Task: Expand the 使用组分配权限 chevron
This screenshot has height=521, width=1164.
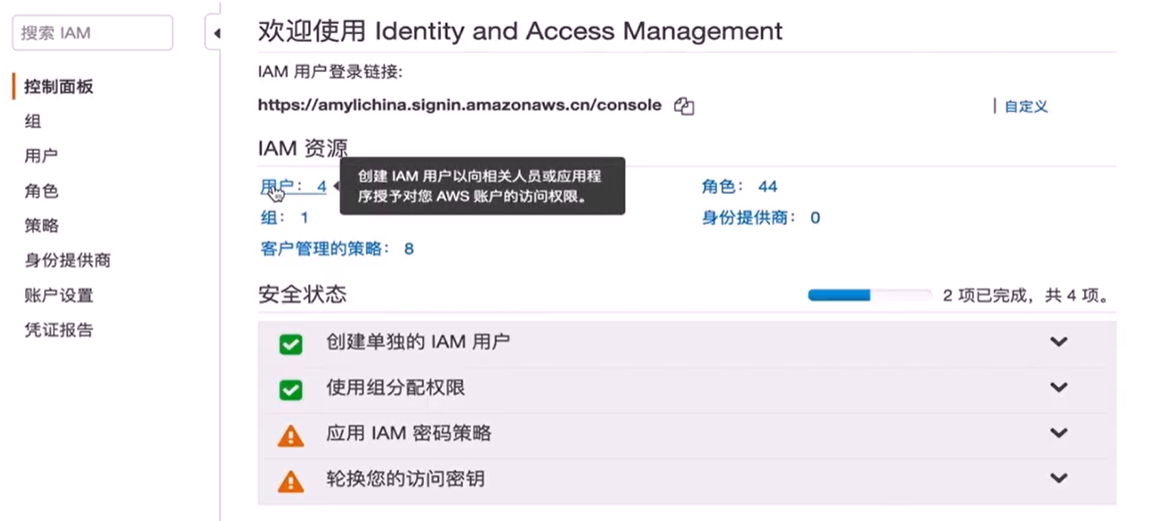Action: [1059, 387]
